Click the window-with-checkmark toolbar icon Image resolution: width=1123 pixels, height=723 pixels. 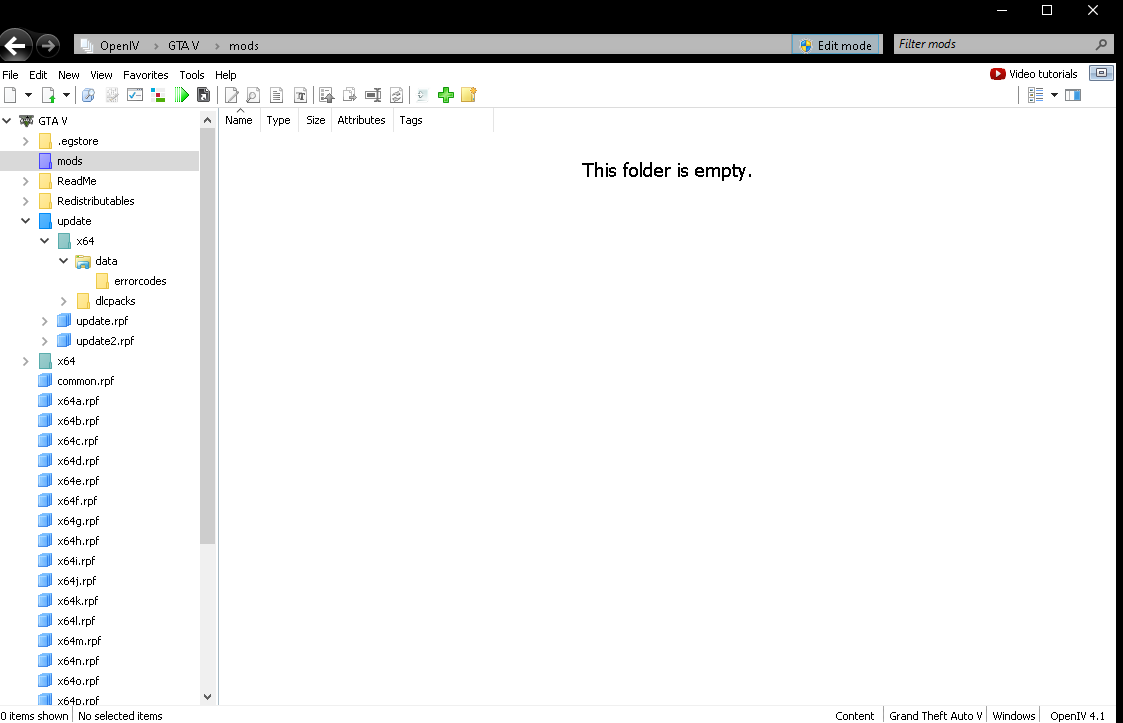click(135, 95)
